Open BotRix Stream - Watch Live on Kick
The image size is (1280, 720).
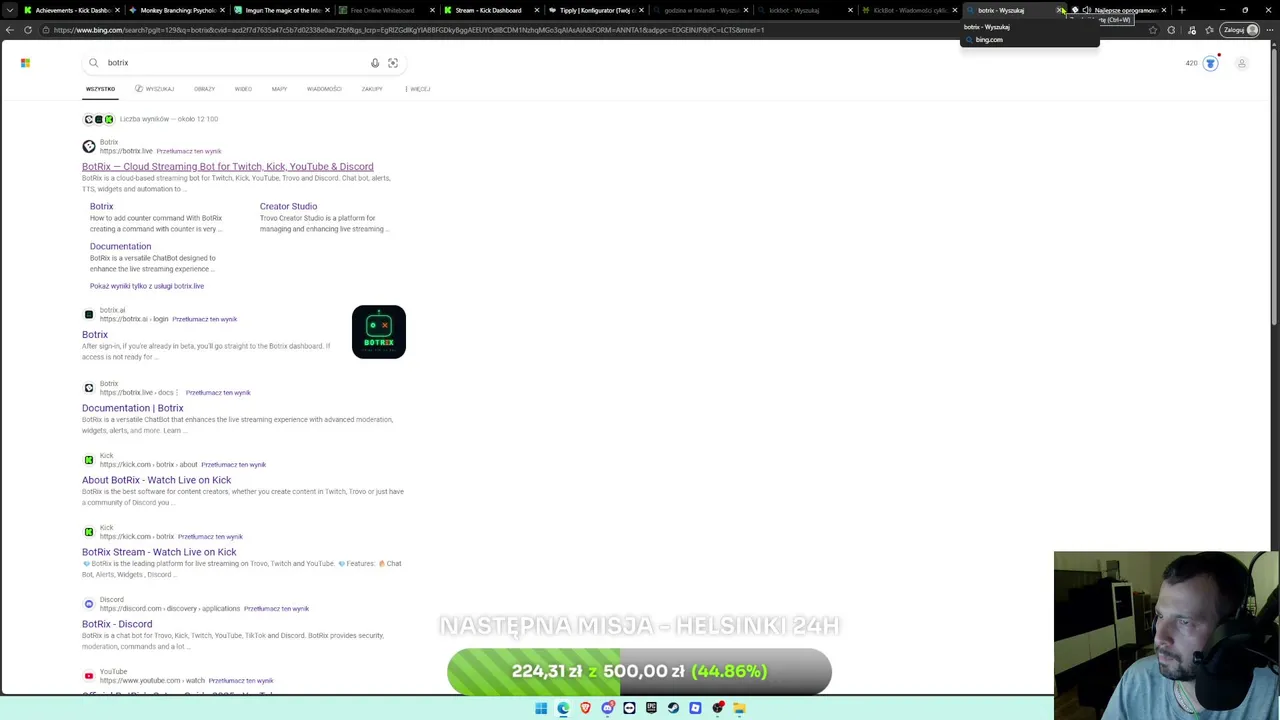click(x=159, y=552)
